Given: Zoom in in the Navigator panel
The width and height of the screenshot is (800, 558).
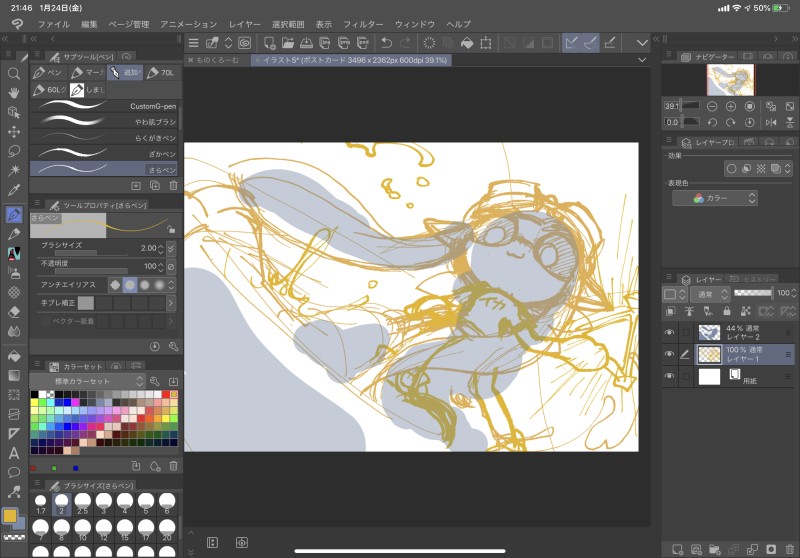Looking at the screenshot, I should tap(731, 106).
